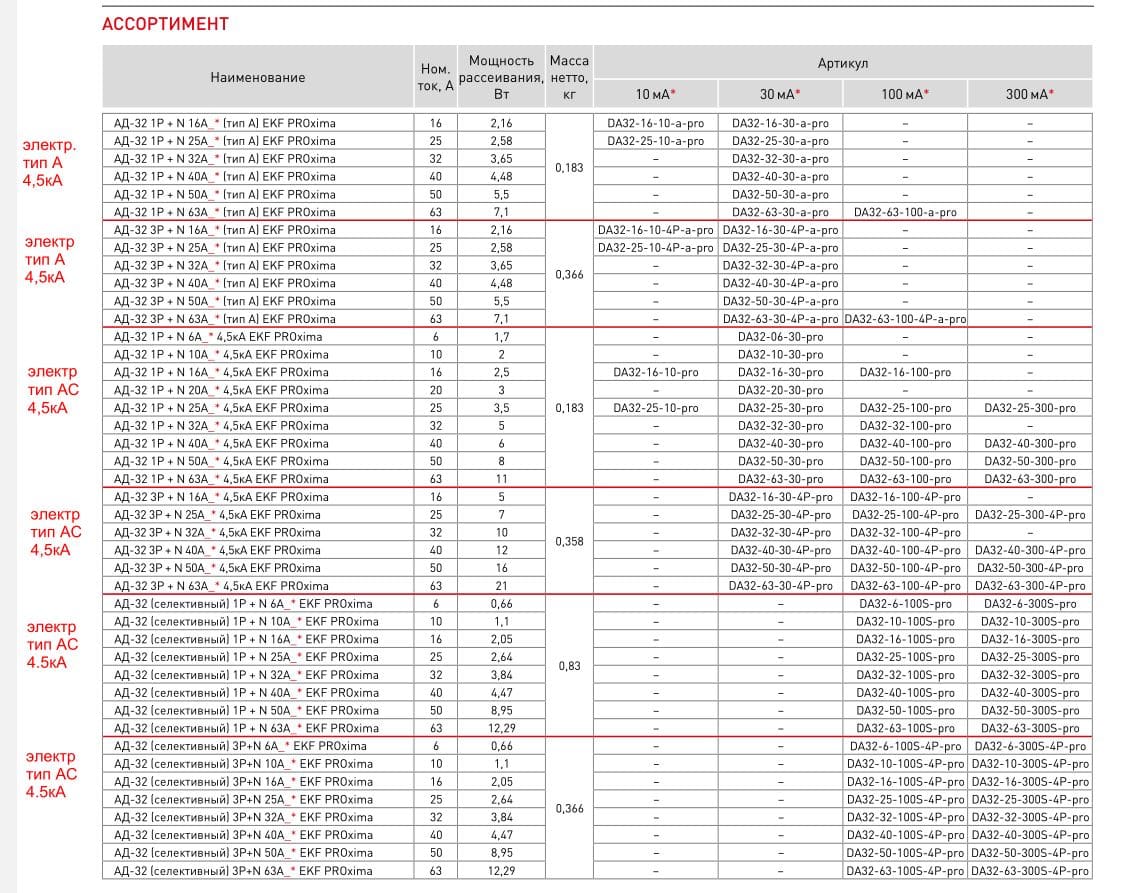Click the 10 мА* subcolumn header
This screenshot has width=1122, height=893.
(x=655, y=94)
